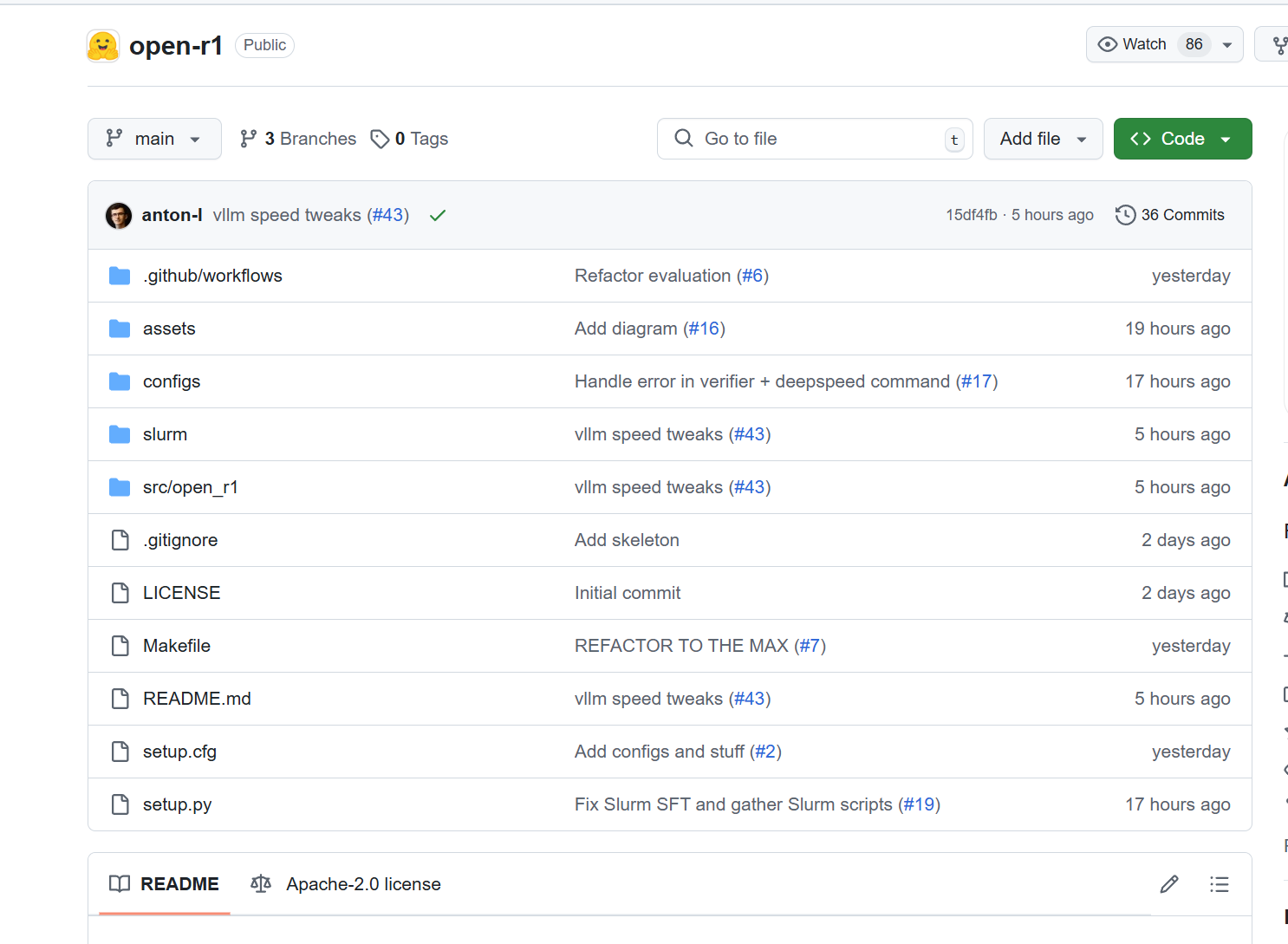Viewport: 1288px width, 944px height.
Task: Open the Makefile file
Action: point(177,646)
